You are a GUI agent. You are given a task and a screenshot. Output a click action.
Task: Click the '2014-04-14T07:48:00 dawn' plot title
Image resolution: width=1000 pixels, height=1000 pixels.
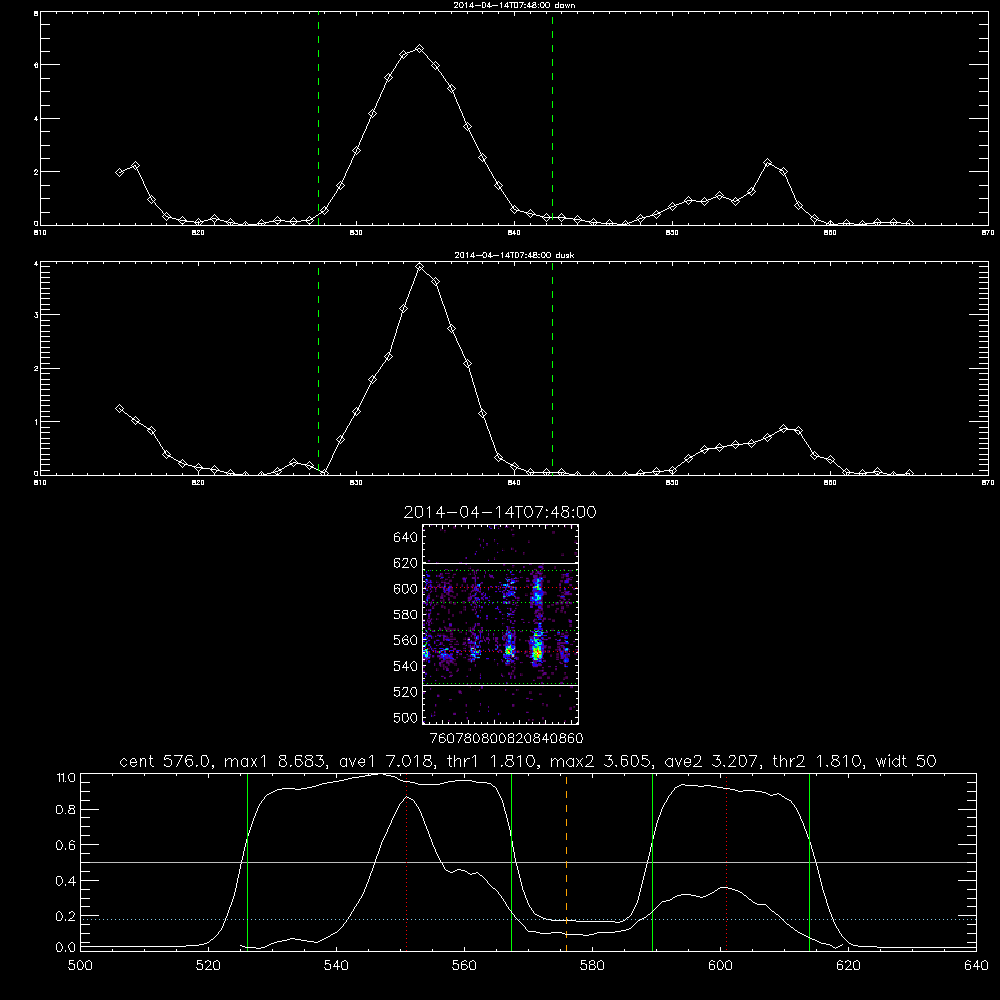[x=514, y=5]
